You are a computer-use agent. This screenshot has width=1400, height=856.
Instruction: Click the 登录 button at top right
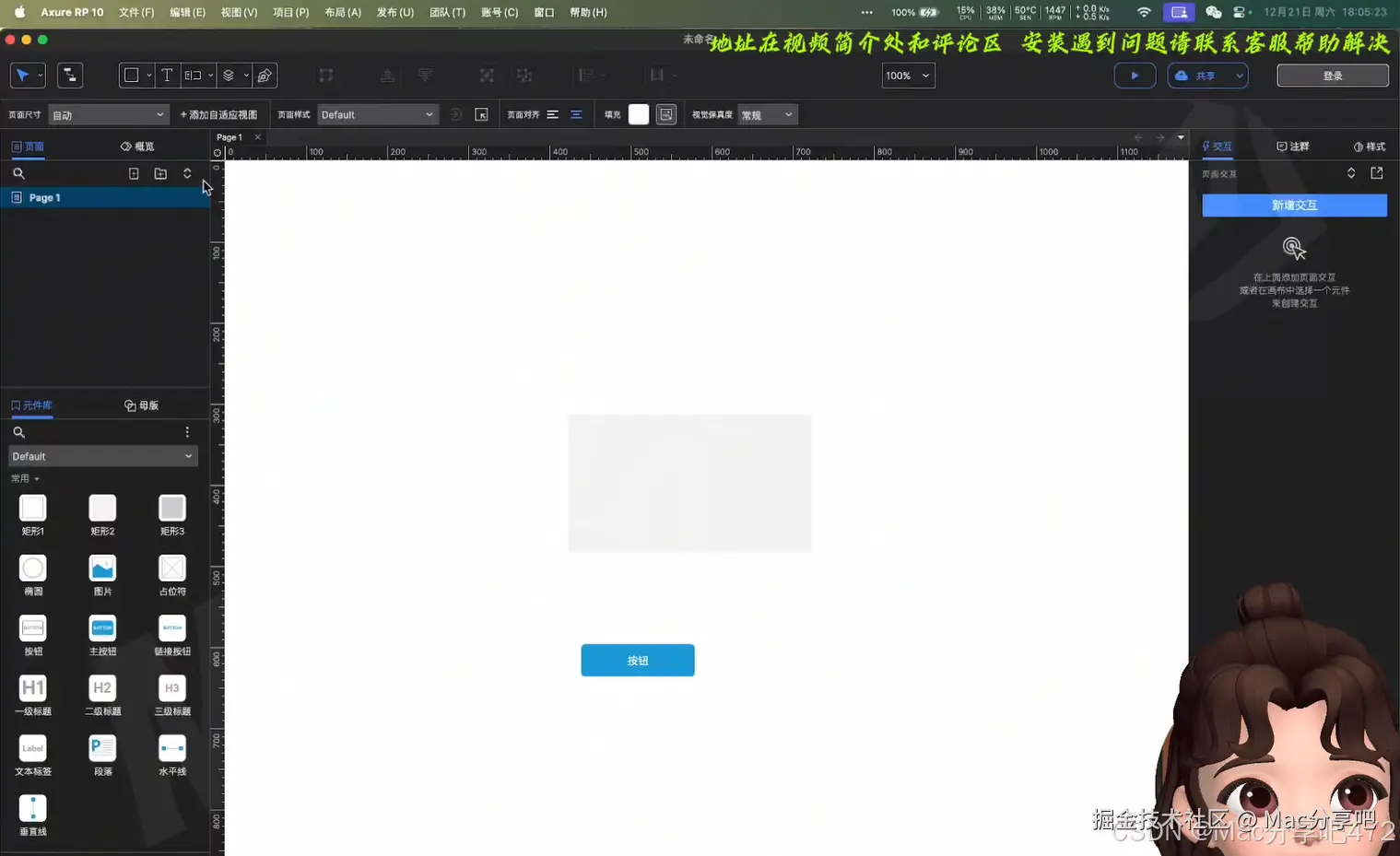click(1333, 75)
